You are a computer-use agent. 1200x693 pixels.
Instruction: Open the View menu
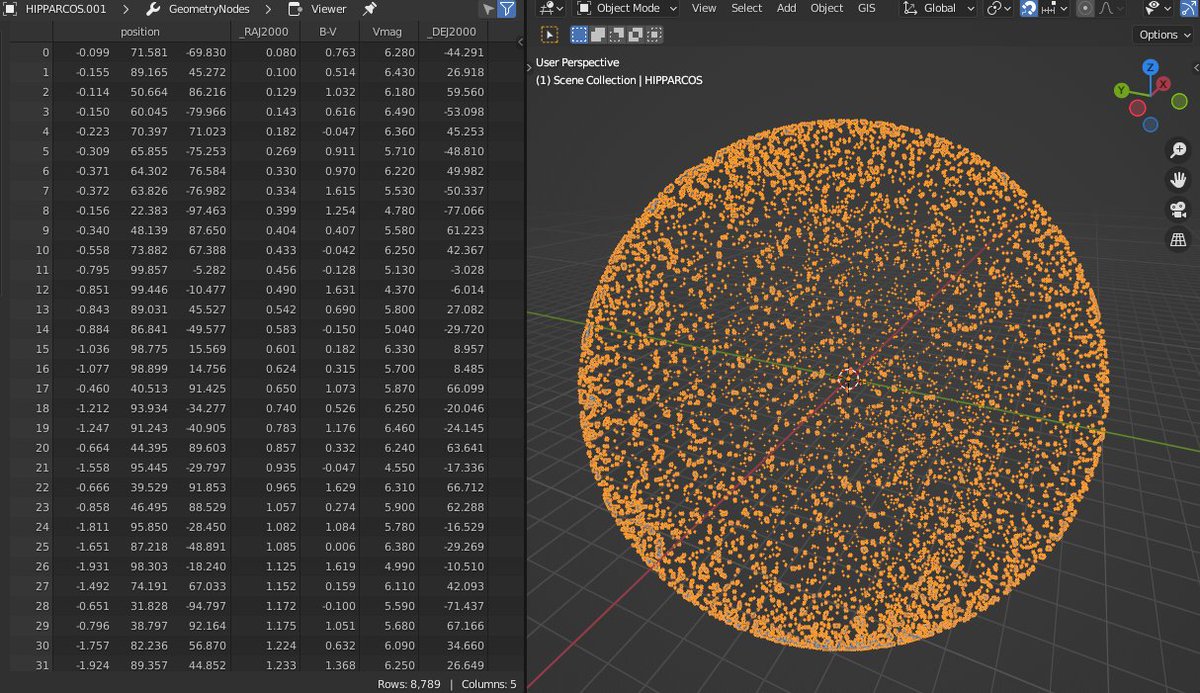coord(704,8)
